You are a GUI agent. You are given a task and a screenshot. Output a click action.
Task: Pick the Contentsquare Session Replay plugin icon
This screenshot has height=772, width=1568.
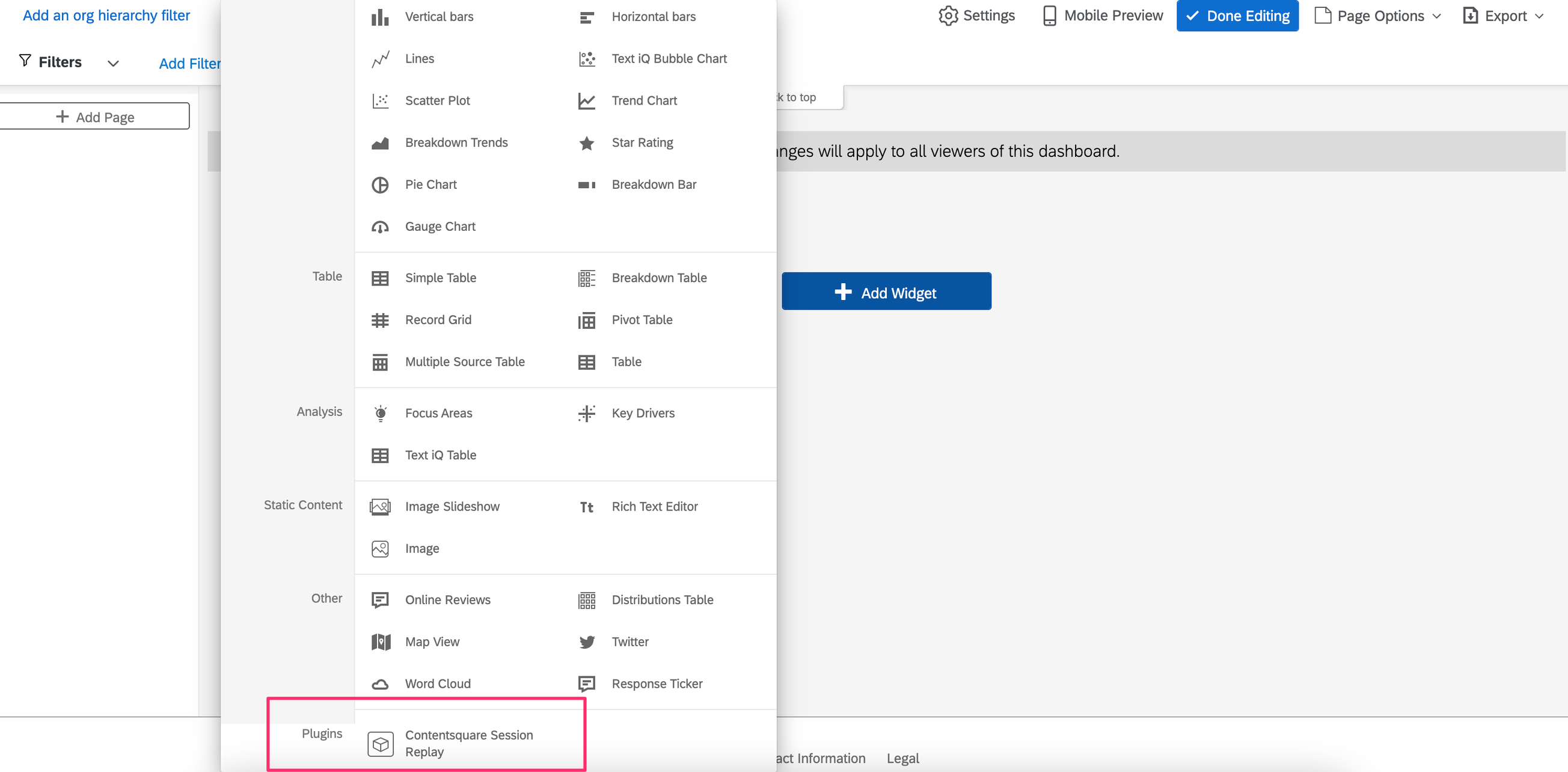point(381,743)
